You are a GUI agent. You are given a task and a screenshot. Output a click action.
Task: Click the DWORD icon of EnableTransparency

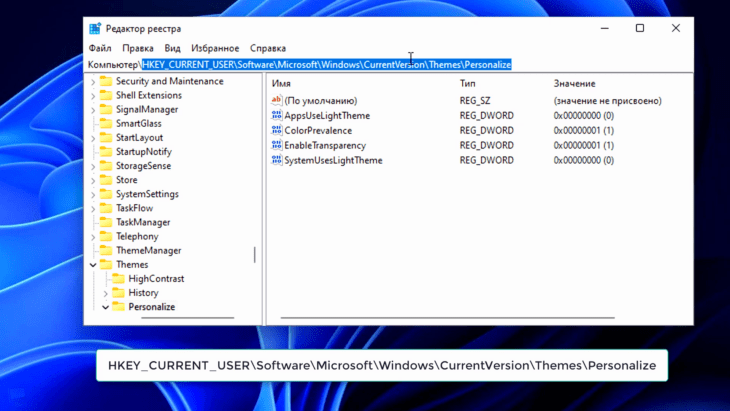coord(277,145)
